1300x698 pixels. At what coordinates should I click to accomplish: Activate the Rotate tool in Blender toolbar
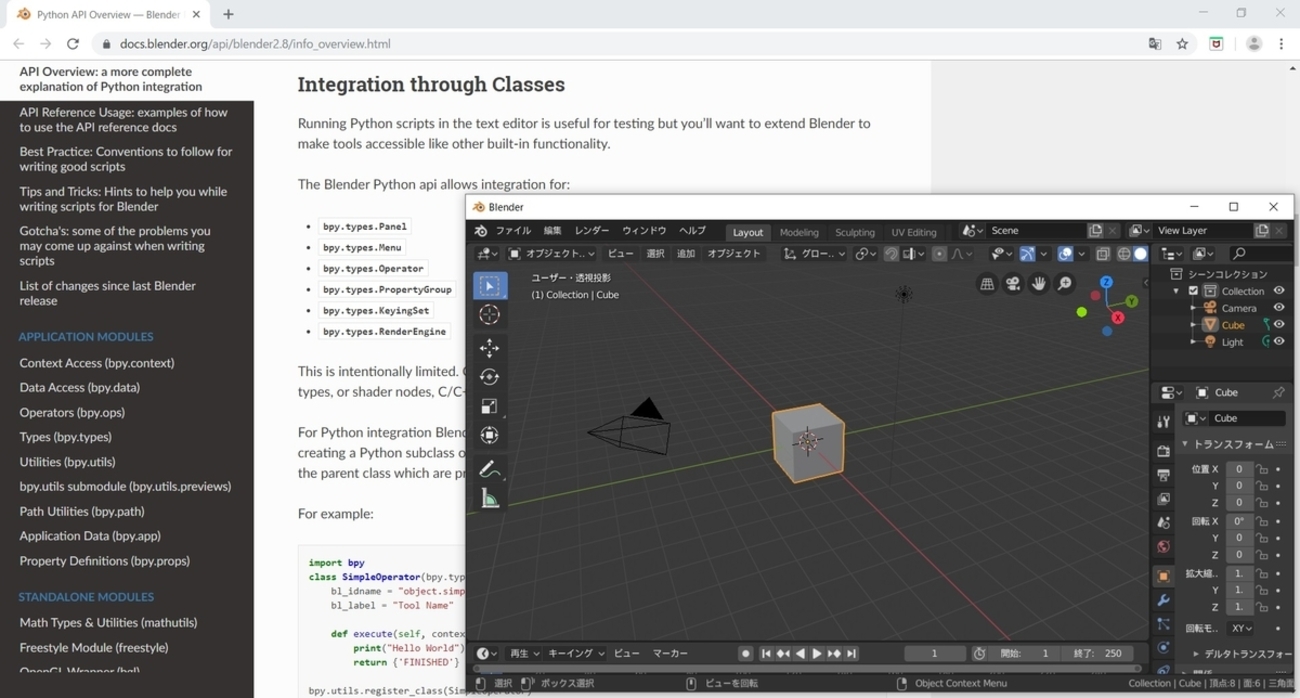(490, 377)
